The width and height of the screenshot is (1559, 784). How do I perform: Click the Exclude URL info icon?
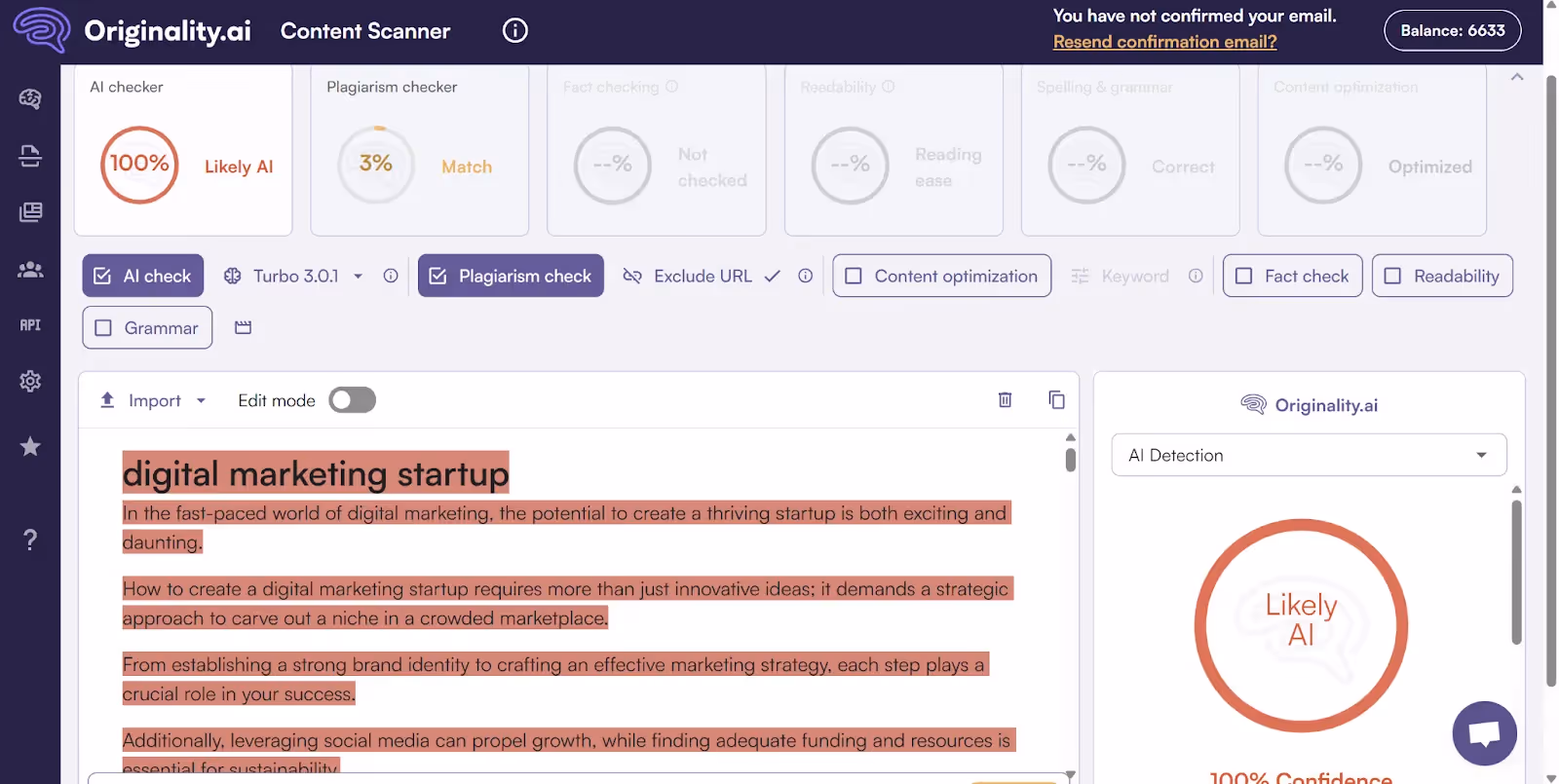(805, 276)
